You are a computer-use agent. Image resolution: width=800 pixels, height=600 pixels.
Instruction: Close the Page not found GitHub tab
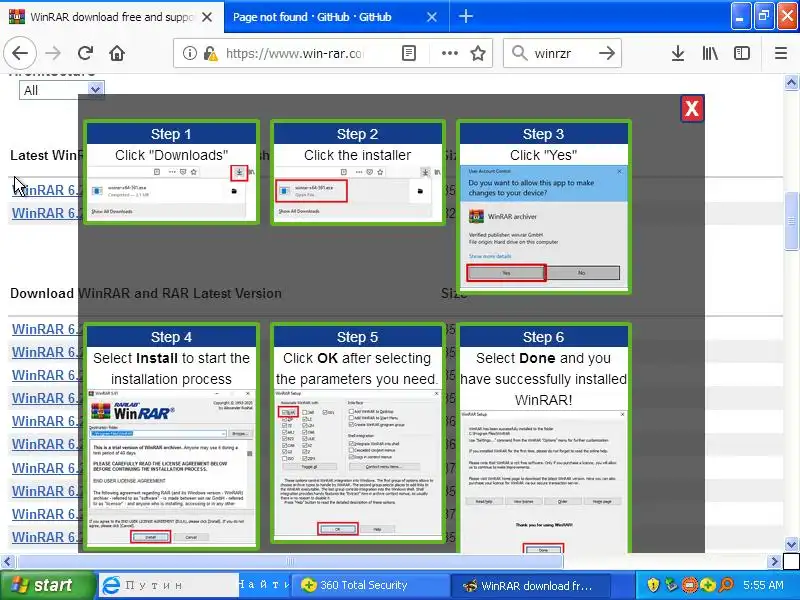(x=432, y=17)
